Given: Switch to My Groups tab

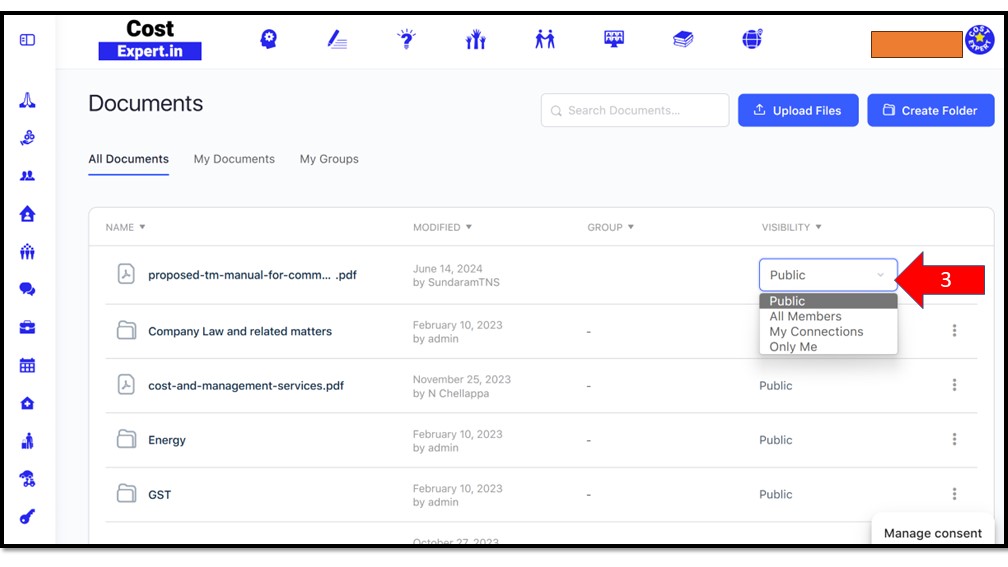Looking at the screenshot, I should pyautogui.click(x=329, y=159).
